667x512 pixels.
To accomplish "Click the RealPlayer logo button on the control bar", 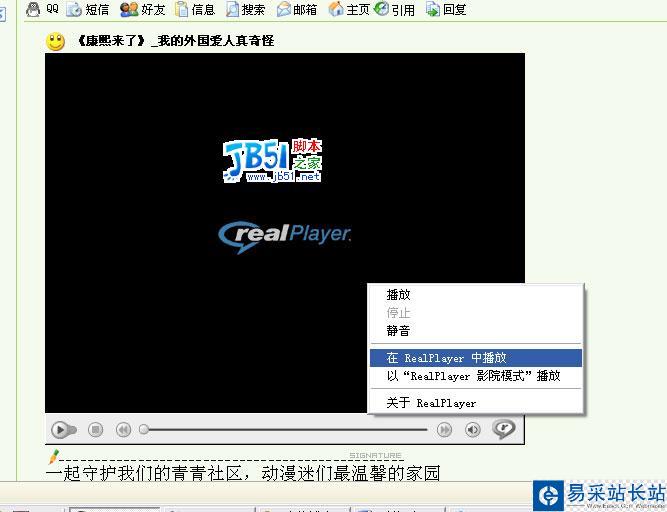I will [x=504, y=429].
